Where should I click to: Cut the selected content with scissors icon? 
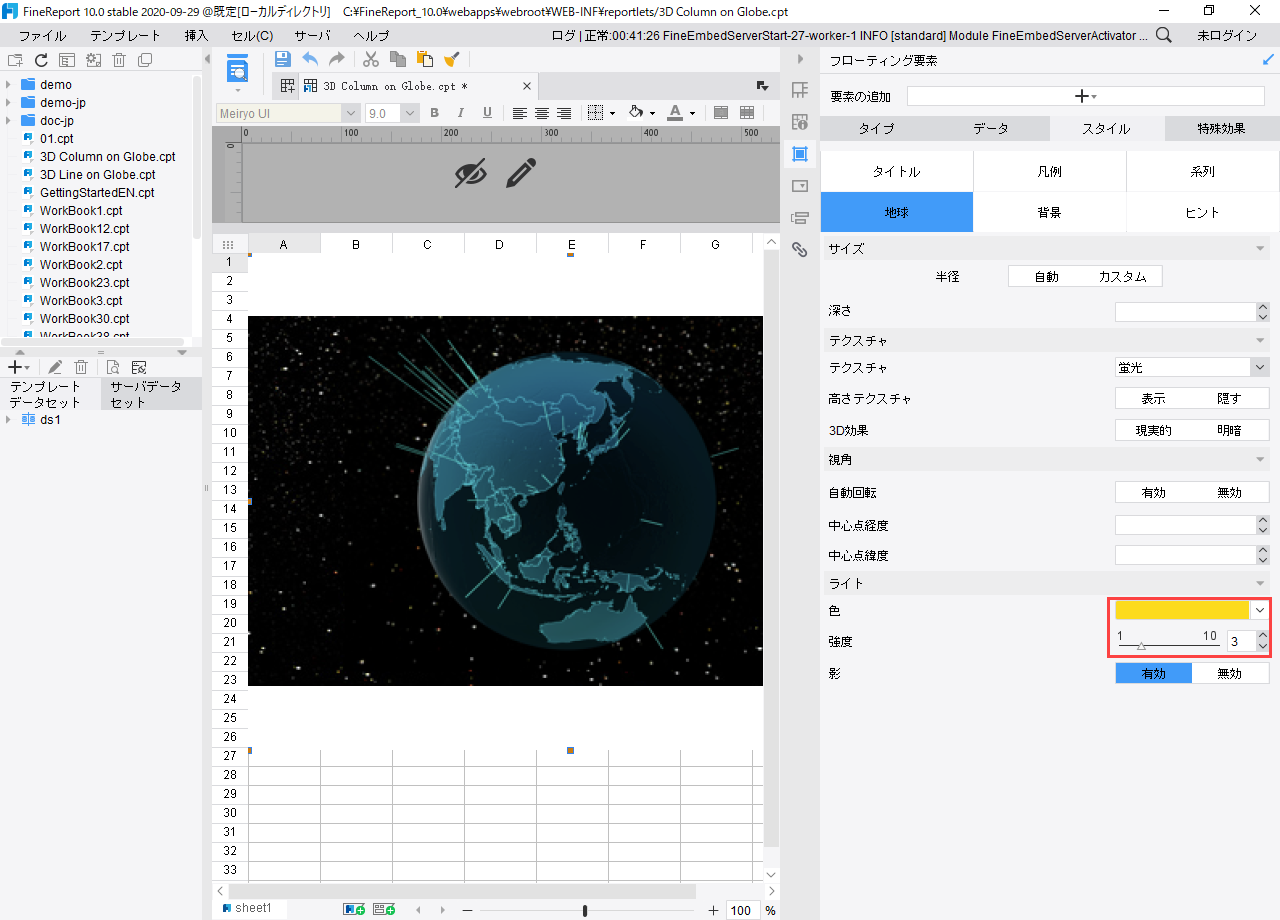[371, 59]
